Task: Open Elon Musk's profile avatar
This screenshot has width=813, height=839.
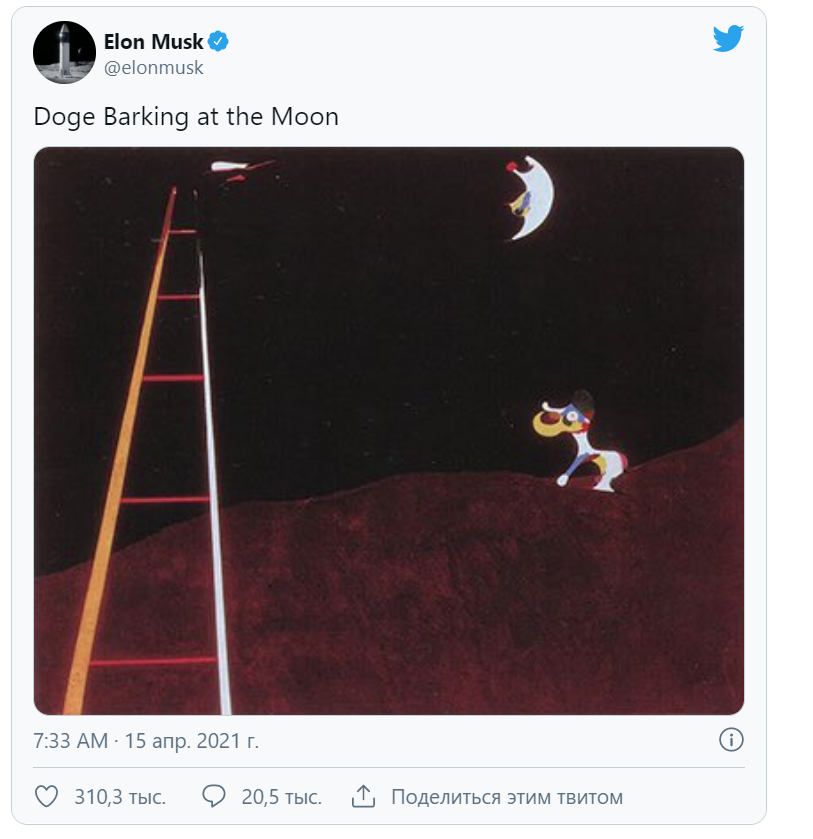Action: click(x=64, y=52)
